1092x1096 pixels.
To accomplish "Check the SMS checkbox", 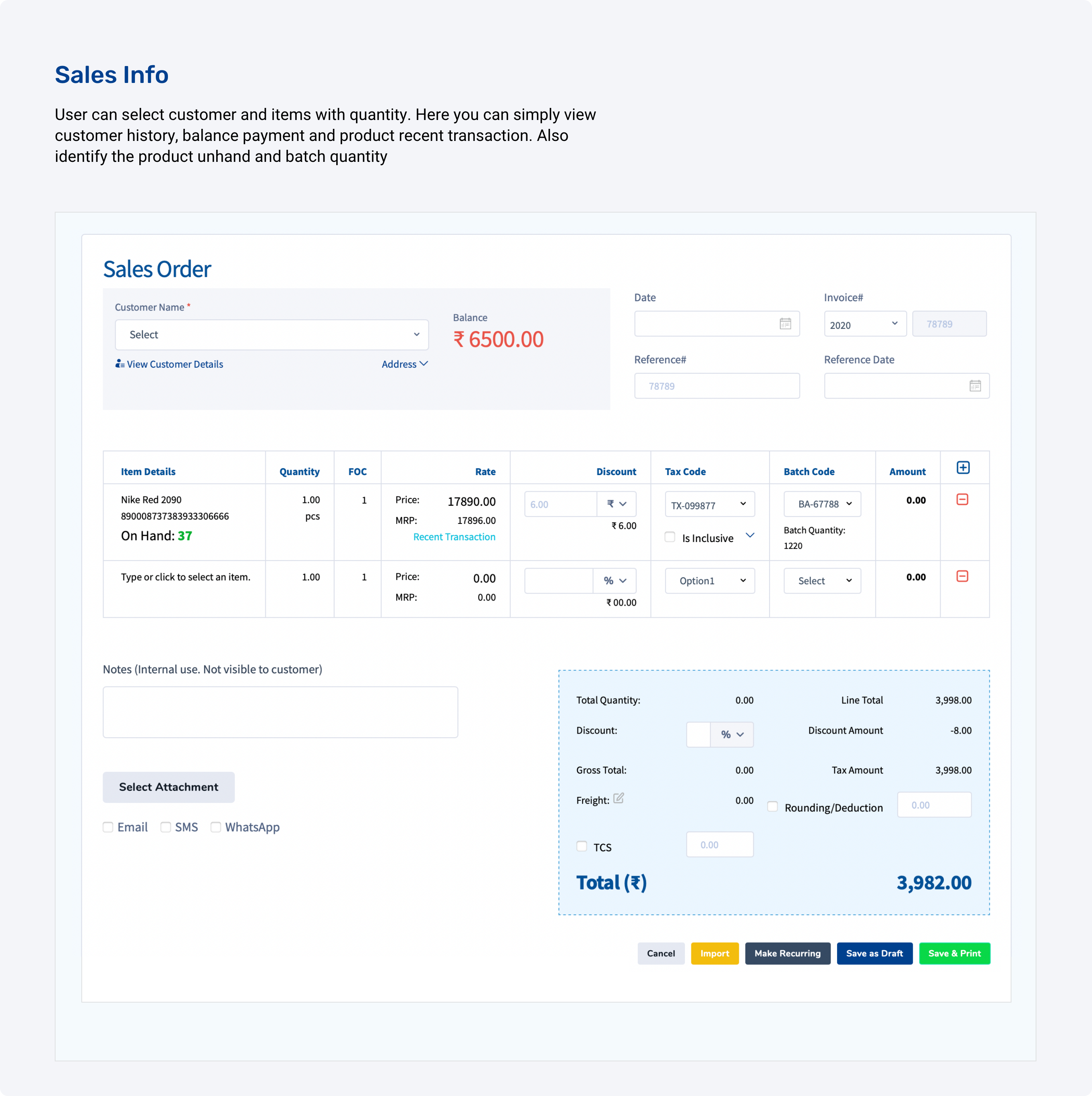I will [x=165, y=827].
